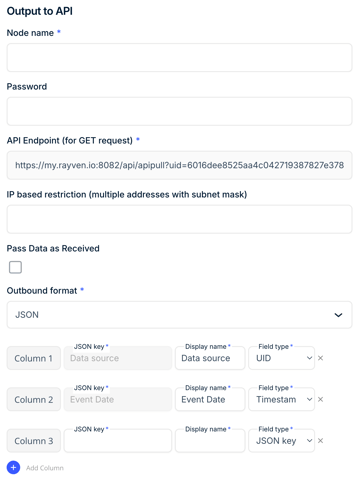Select the API Endpoint URL field
This screenshot has height=492, width=360.
coord(179,165)
